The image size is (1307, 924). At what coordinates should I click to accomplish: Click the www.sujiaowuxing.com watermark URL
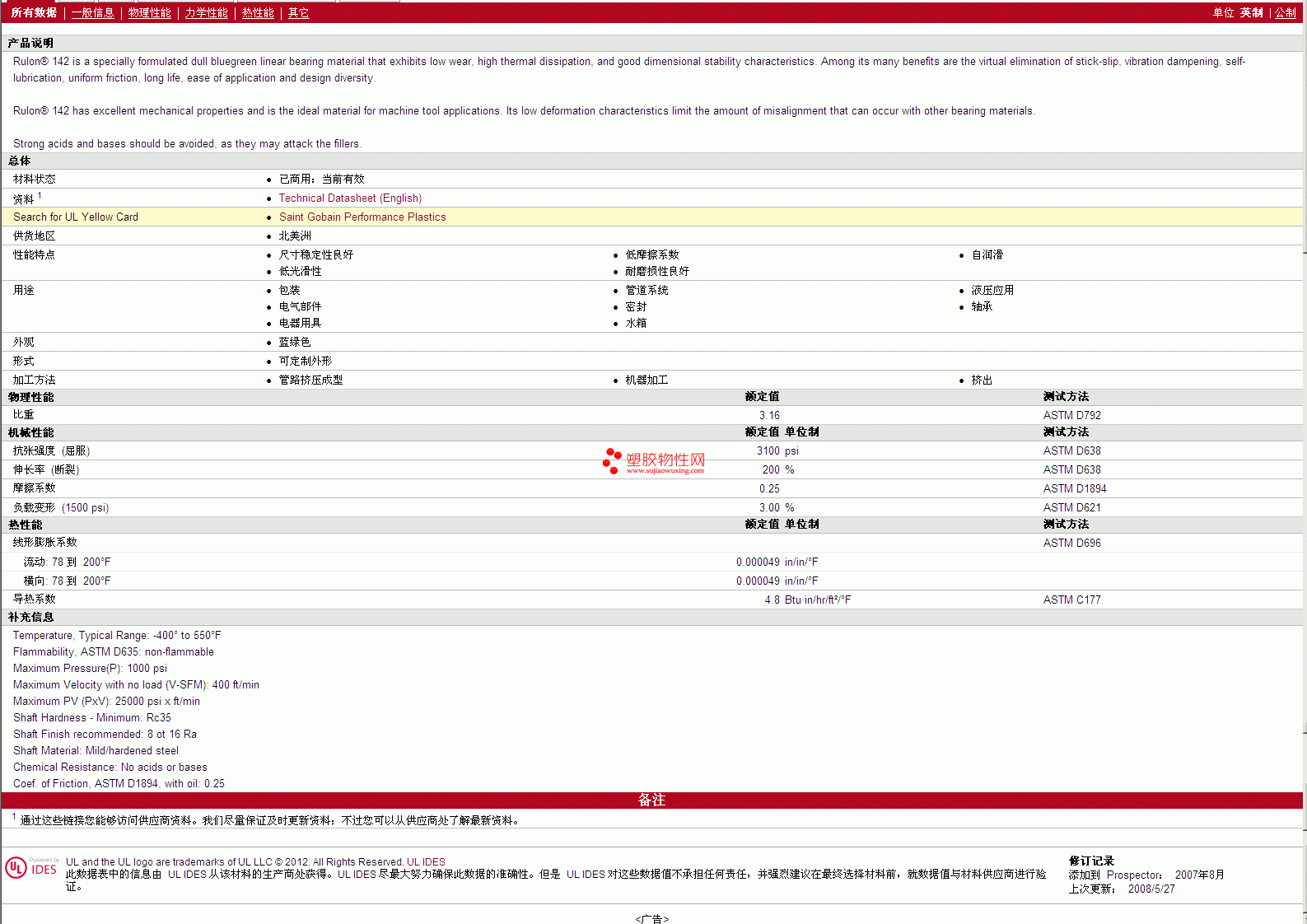pyautogui.click(x=665, y=471)
